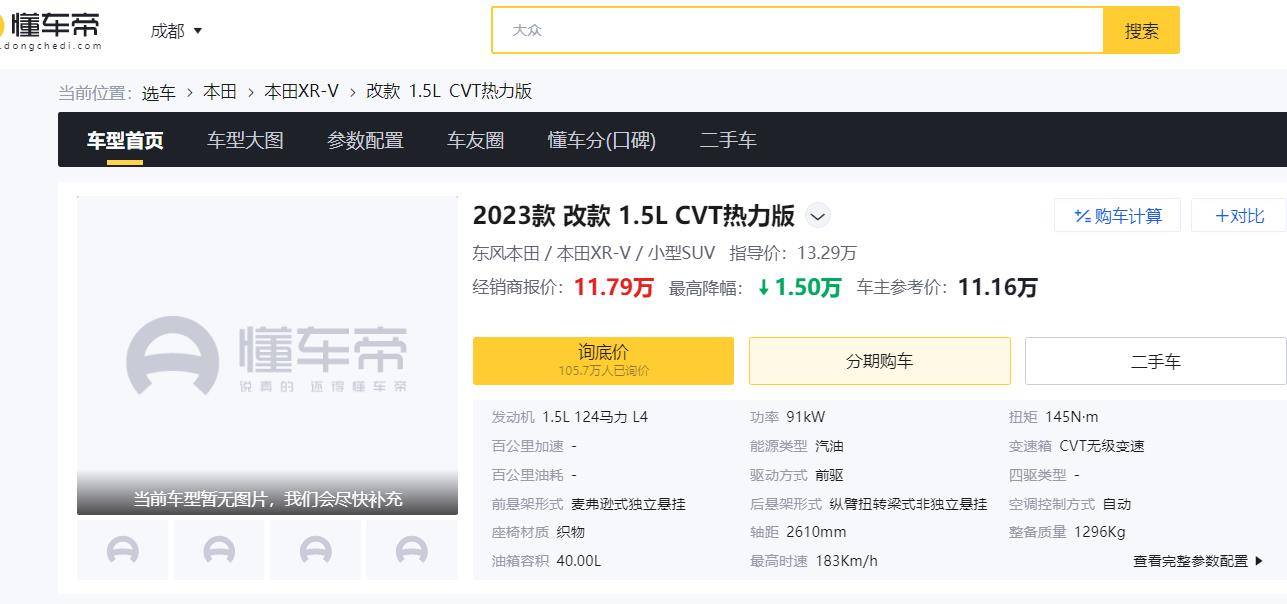Add the car with +对比
The height and width of the screenshot is (604, 1287).
tap(1238, 215)
